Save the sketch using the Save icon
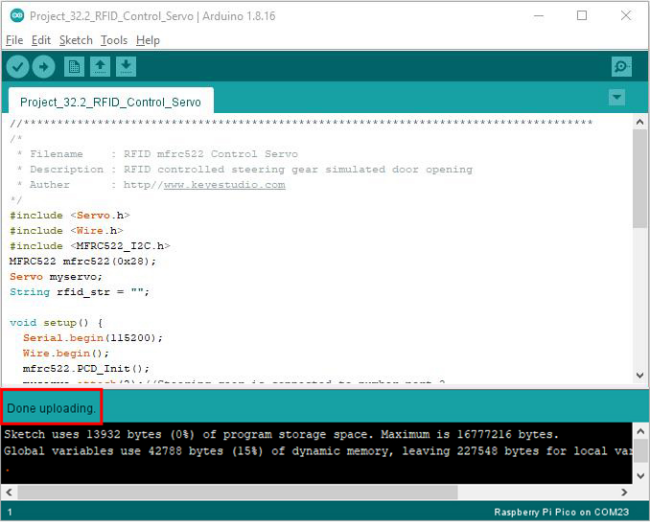Viewport: 650px width, 526px height. 126,66
